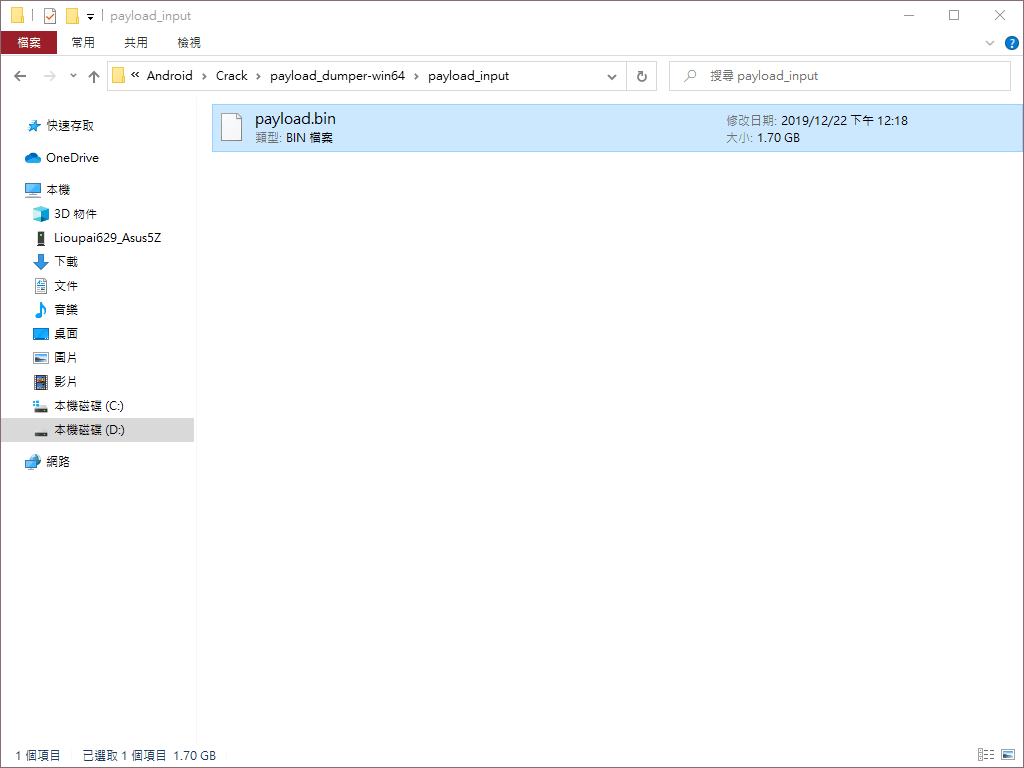This screenshot has height=768, width=1024.
Task: Switch to the 檢視 ribbon tab
Action: (189, 42)
